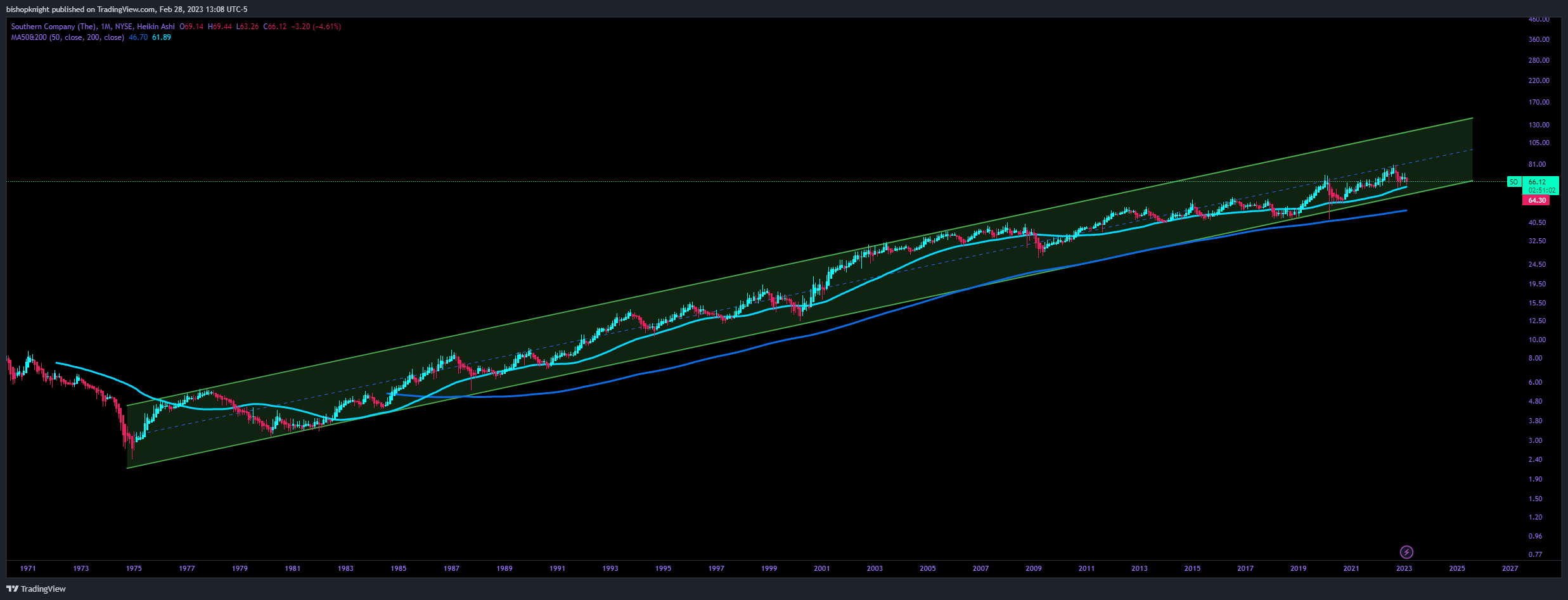The image size is (1568, 600).
Task: Click the 1985 year label
Action: click(399, 568)
